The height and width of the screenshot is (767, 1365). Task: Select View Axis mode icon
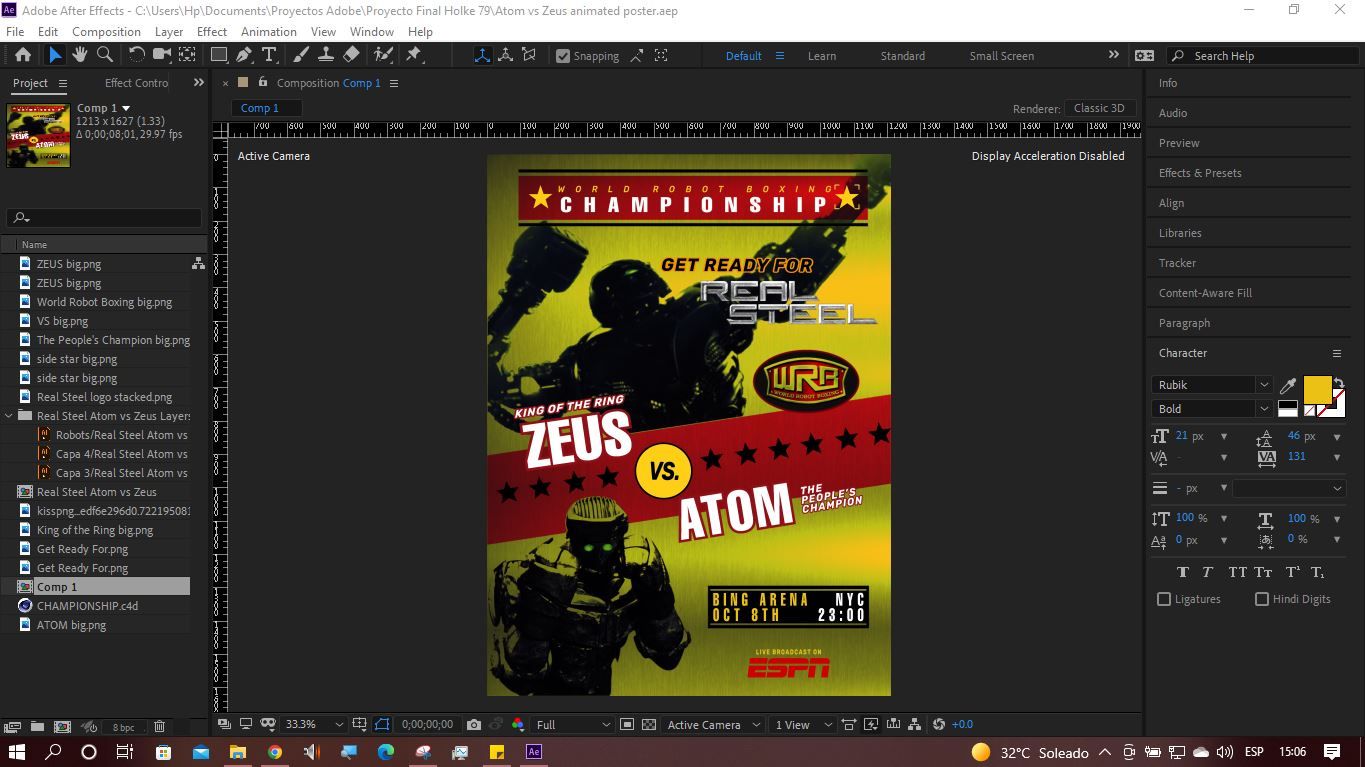529,56
